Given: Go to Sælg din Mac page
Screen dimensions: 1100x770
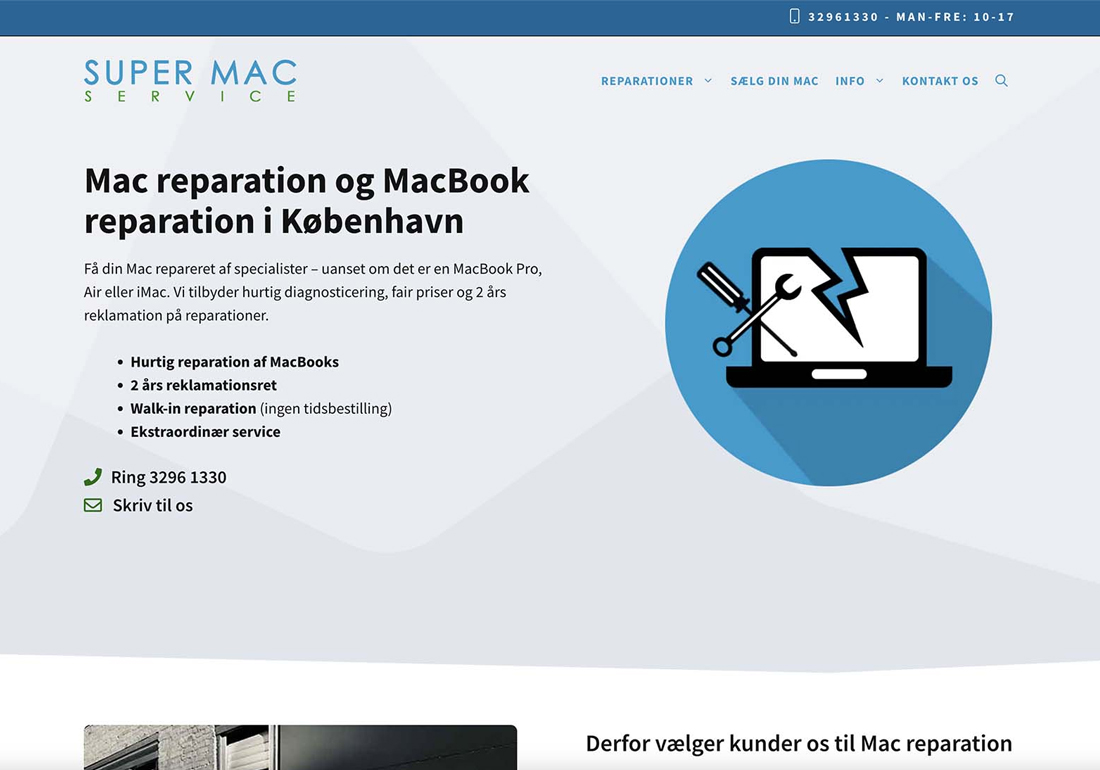Looking at the screenshot, I should click(774, 81).
